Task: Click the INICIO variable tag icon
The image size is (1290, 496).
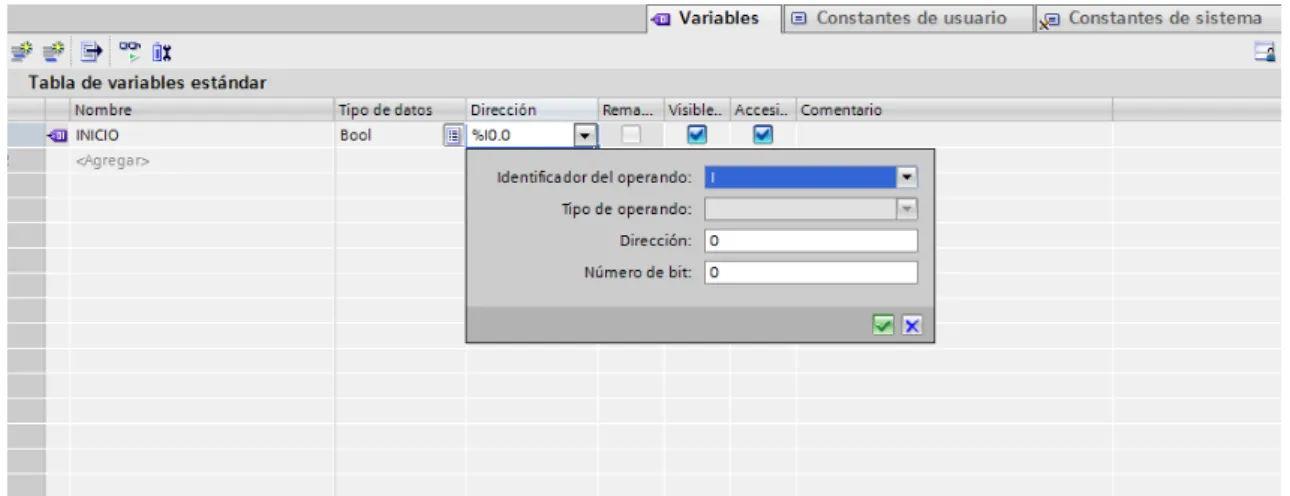Action: (x=59, y=134)
